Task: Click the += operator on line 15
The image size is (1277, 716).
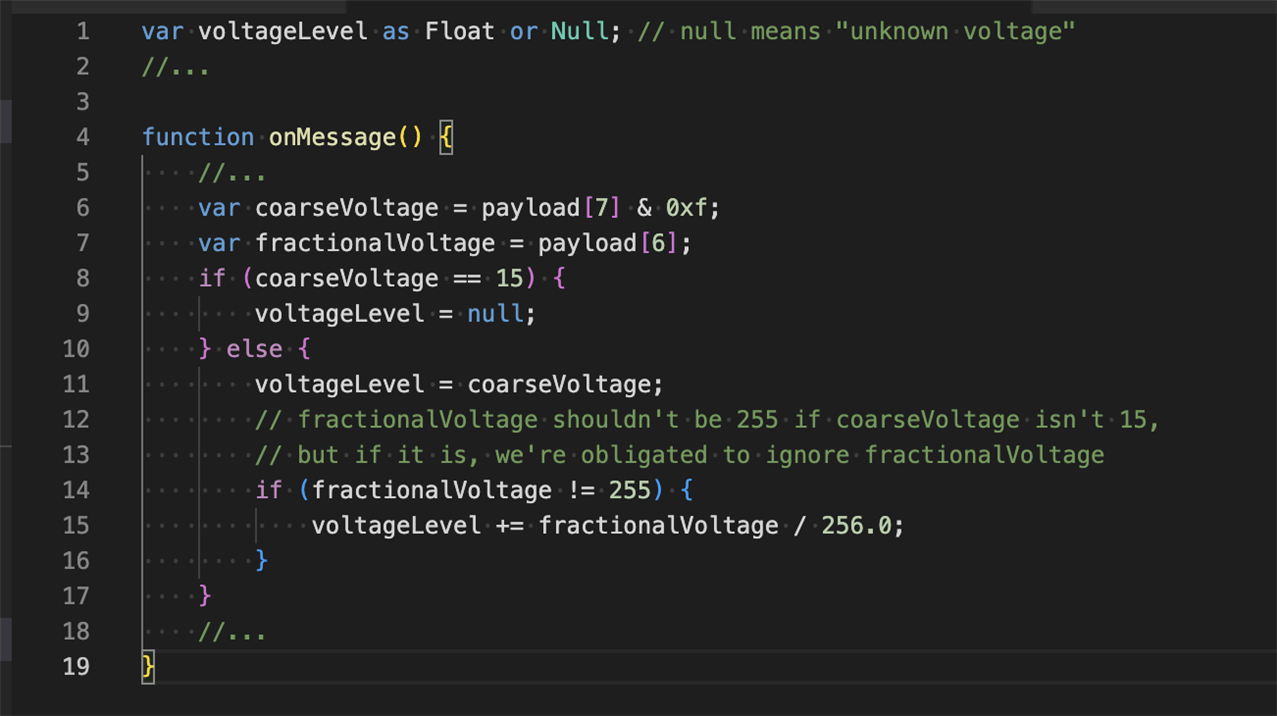Action: pos(509,526)
